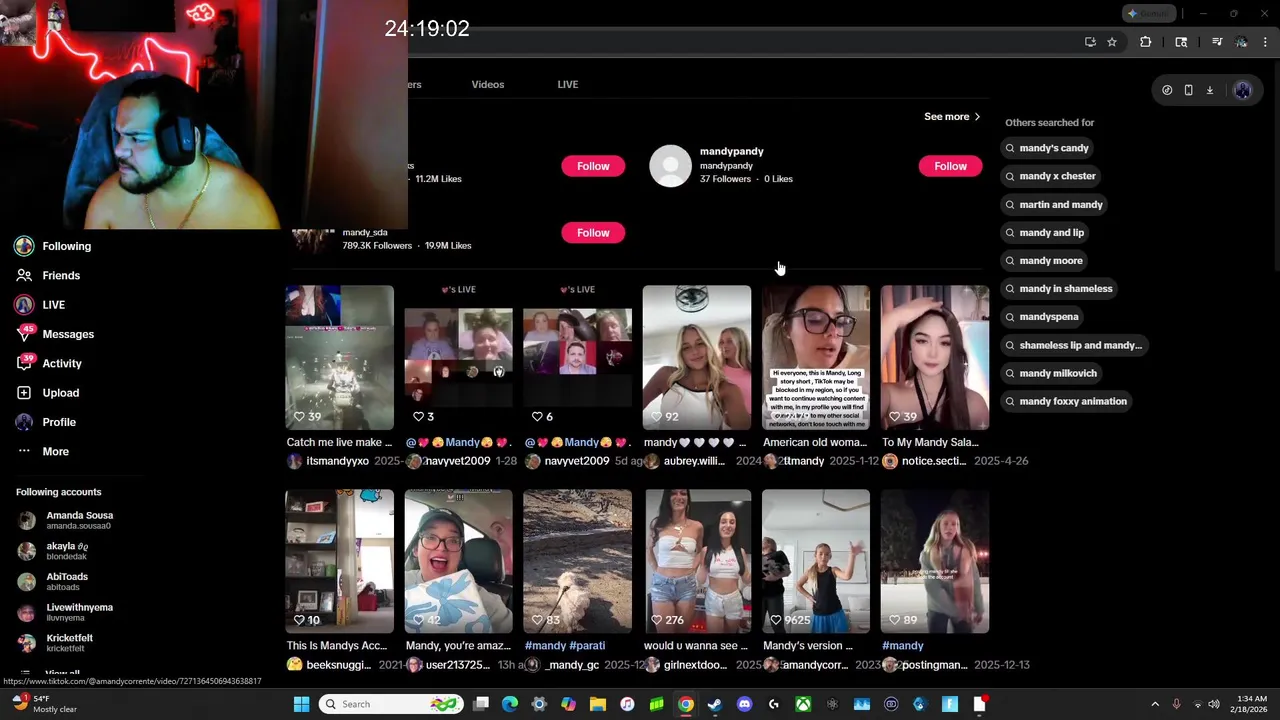Select suggestion mandy in shameless
Viewport: 1280px width, 720px height.
(1058, 288)
